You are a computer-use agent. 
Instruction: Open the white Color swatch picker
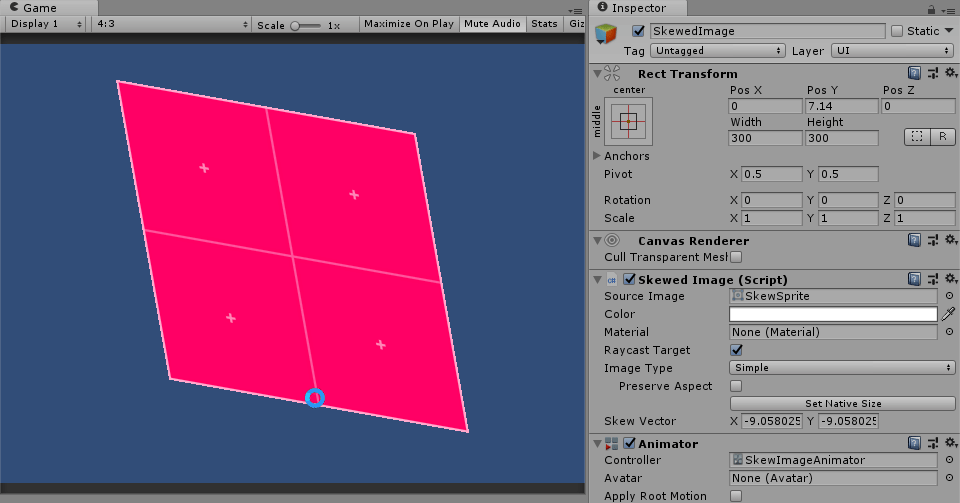(x=833, y=314)
